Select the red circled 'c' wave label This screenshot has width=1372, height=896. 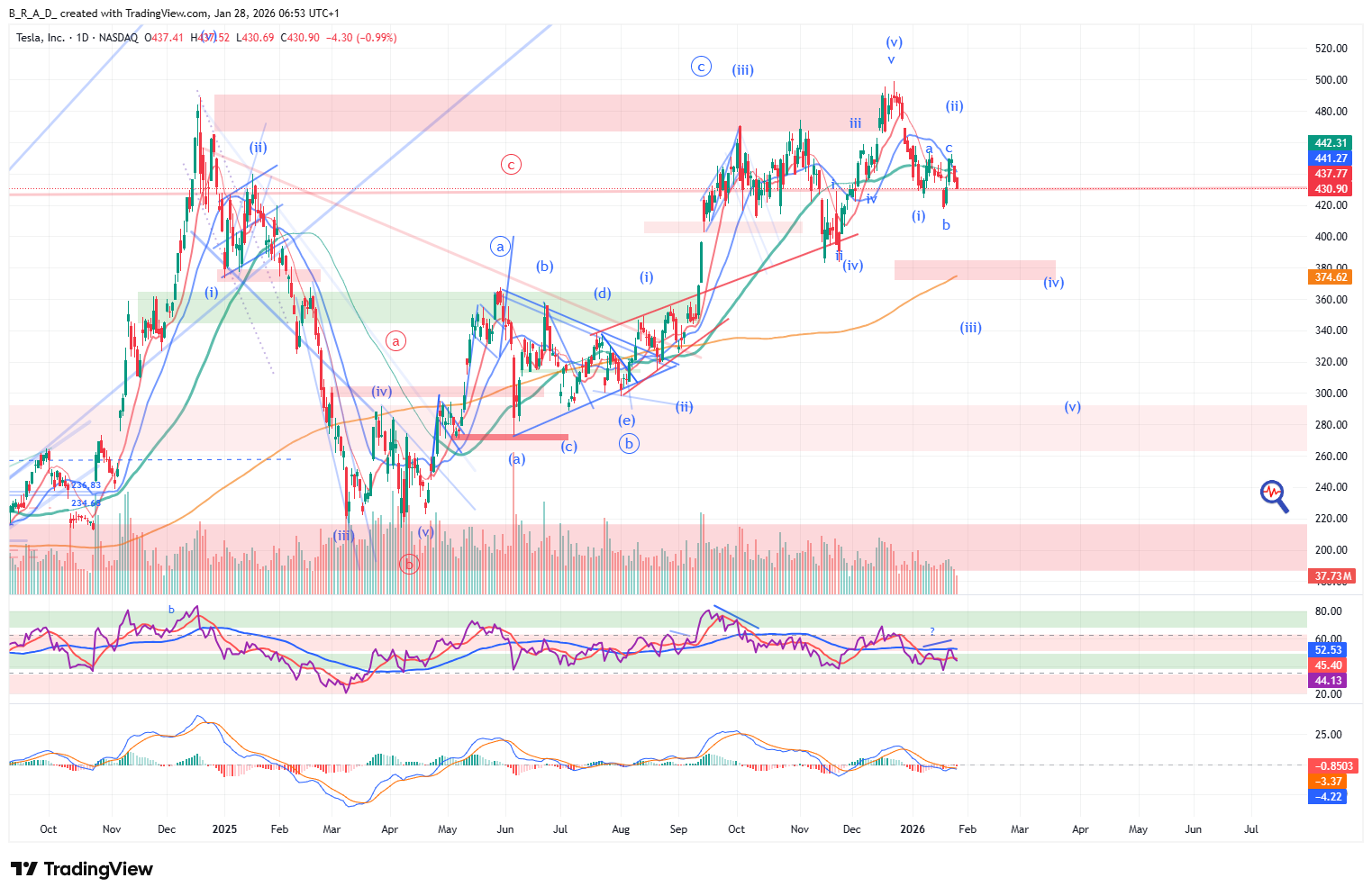[511, 165]
